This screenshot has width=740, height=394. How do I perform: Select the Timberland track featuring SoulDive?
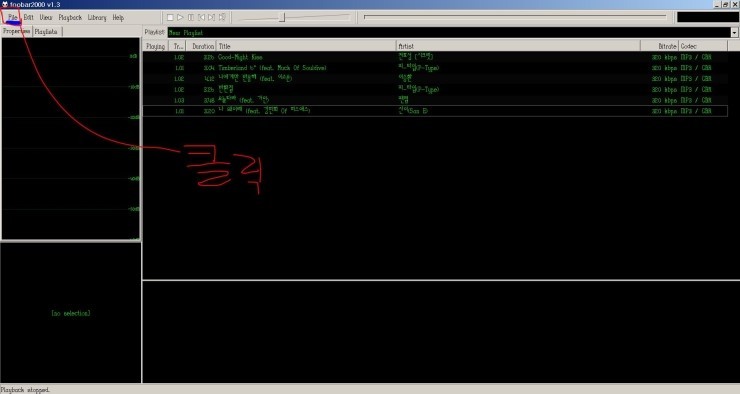[x=272, y=68]
